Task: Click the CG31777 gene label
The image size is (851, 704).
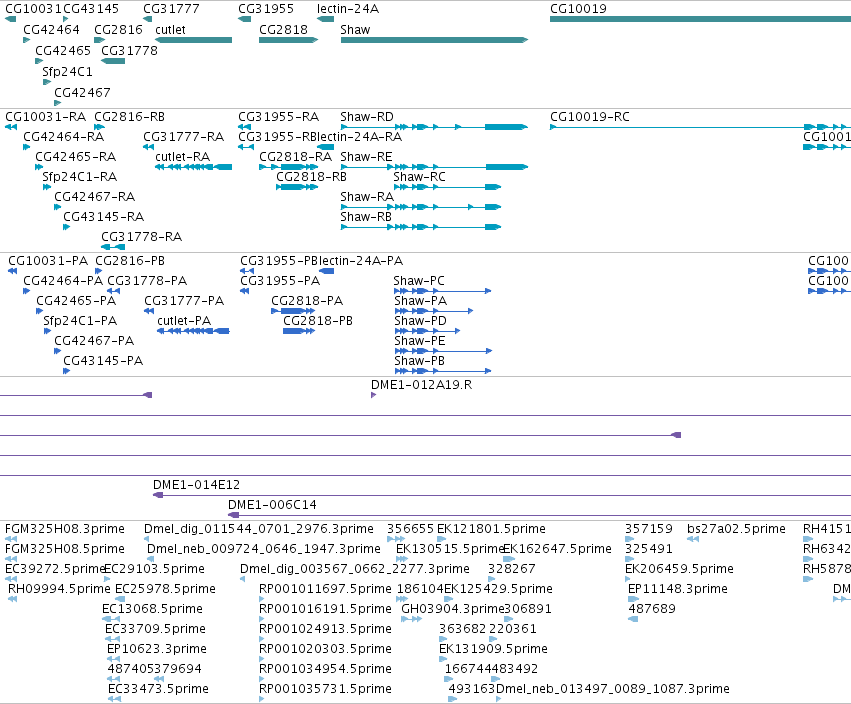Action: coord(171,9)
